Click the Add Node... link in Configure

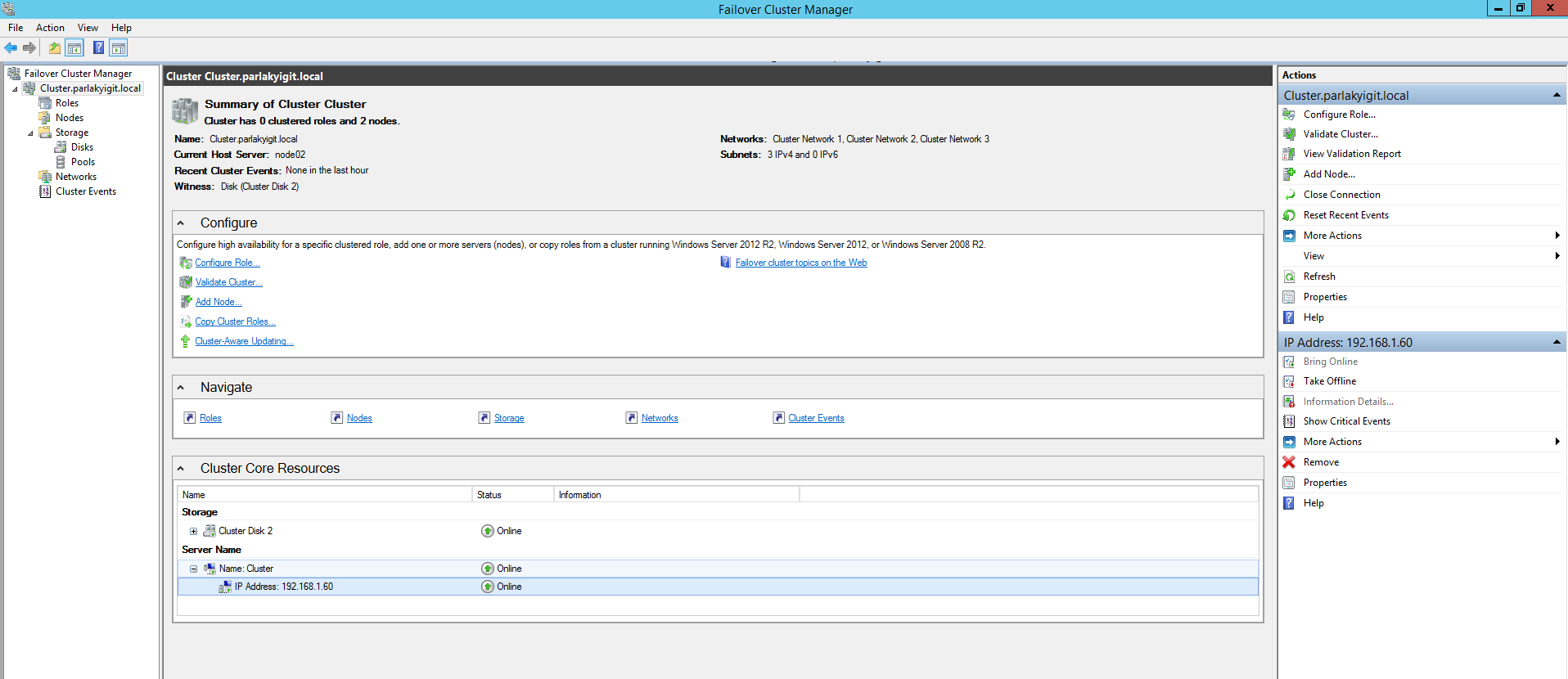[219, 302]
